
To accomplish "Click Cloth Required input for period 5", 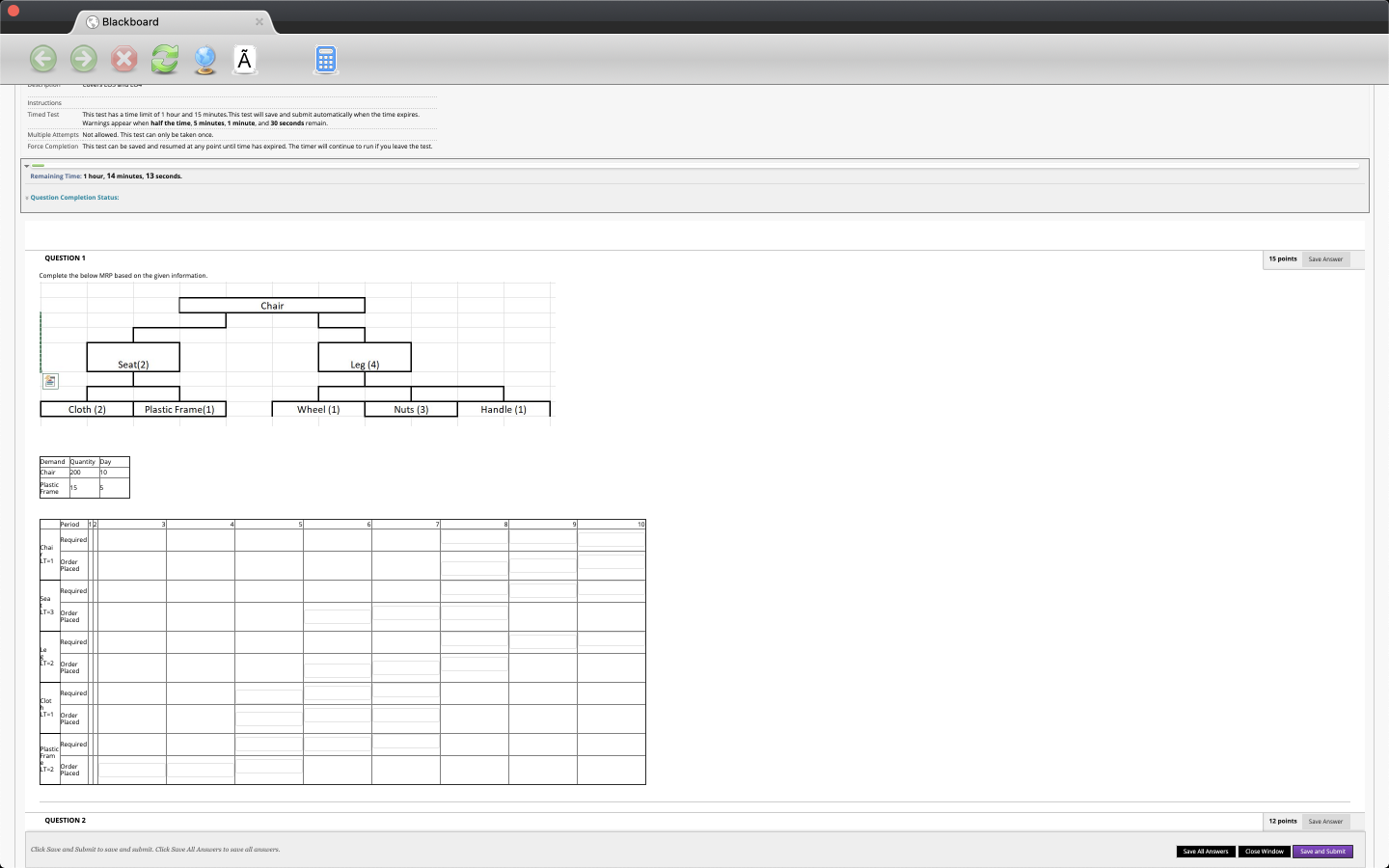I will [269, 695].
